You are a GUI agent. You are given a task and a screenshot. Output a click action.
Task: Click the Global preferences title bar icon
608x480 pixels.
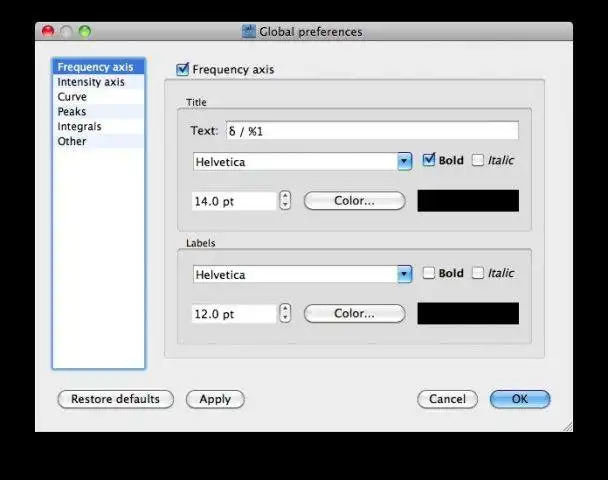[249, 31]
